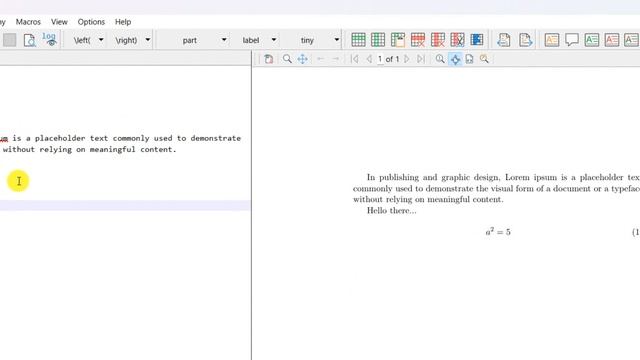Open the View menu

[59, 22]
